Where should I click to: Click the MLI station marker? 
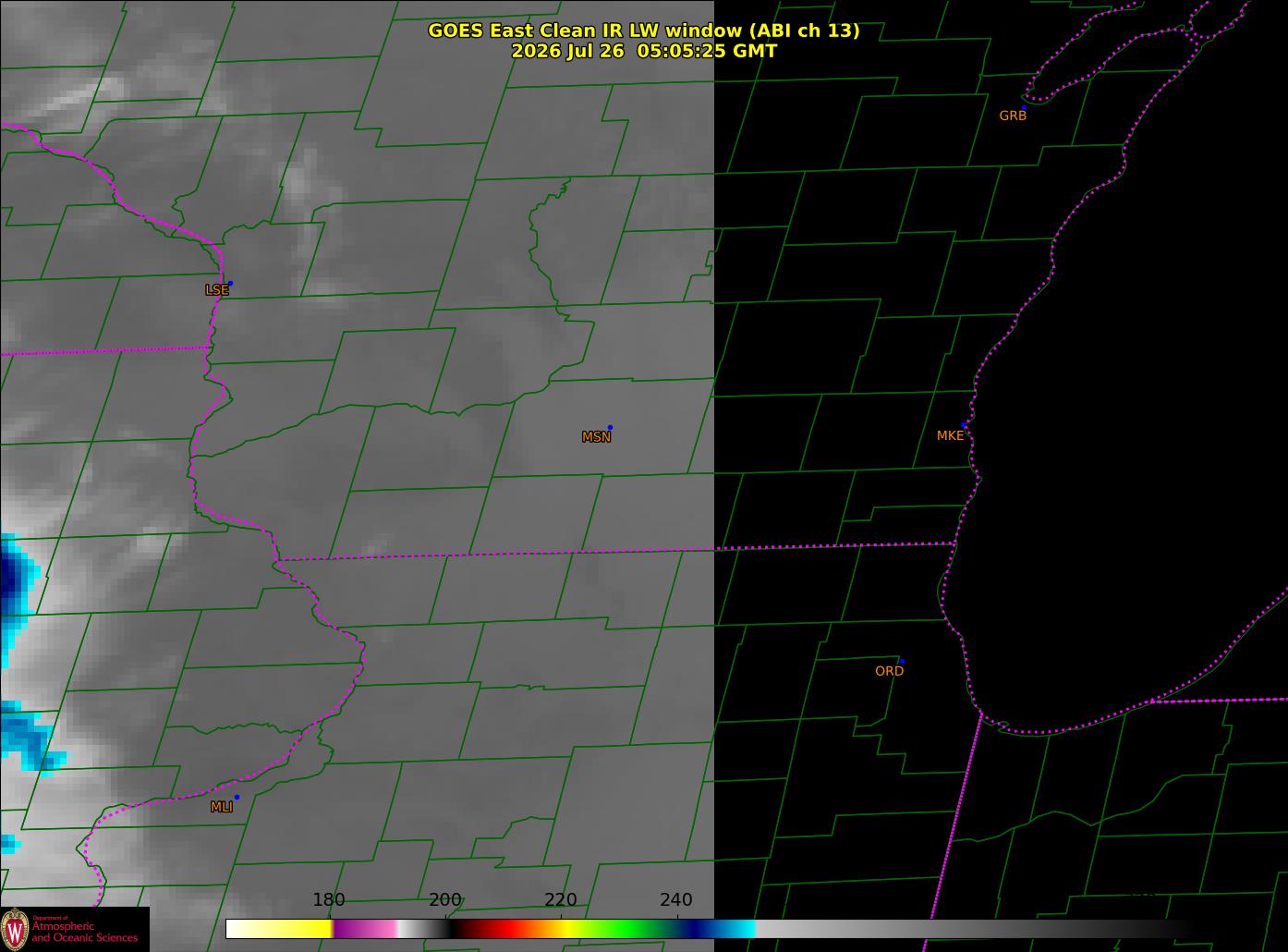pyautogui.click(x=237, y=798)
